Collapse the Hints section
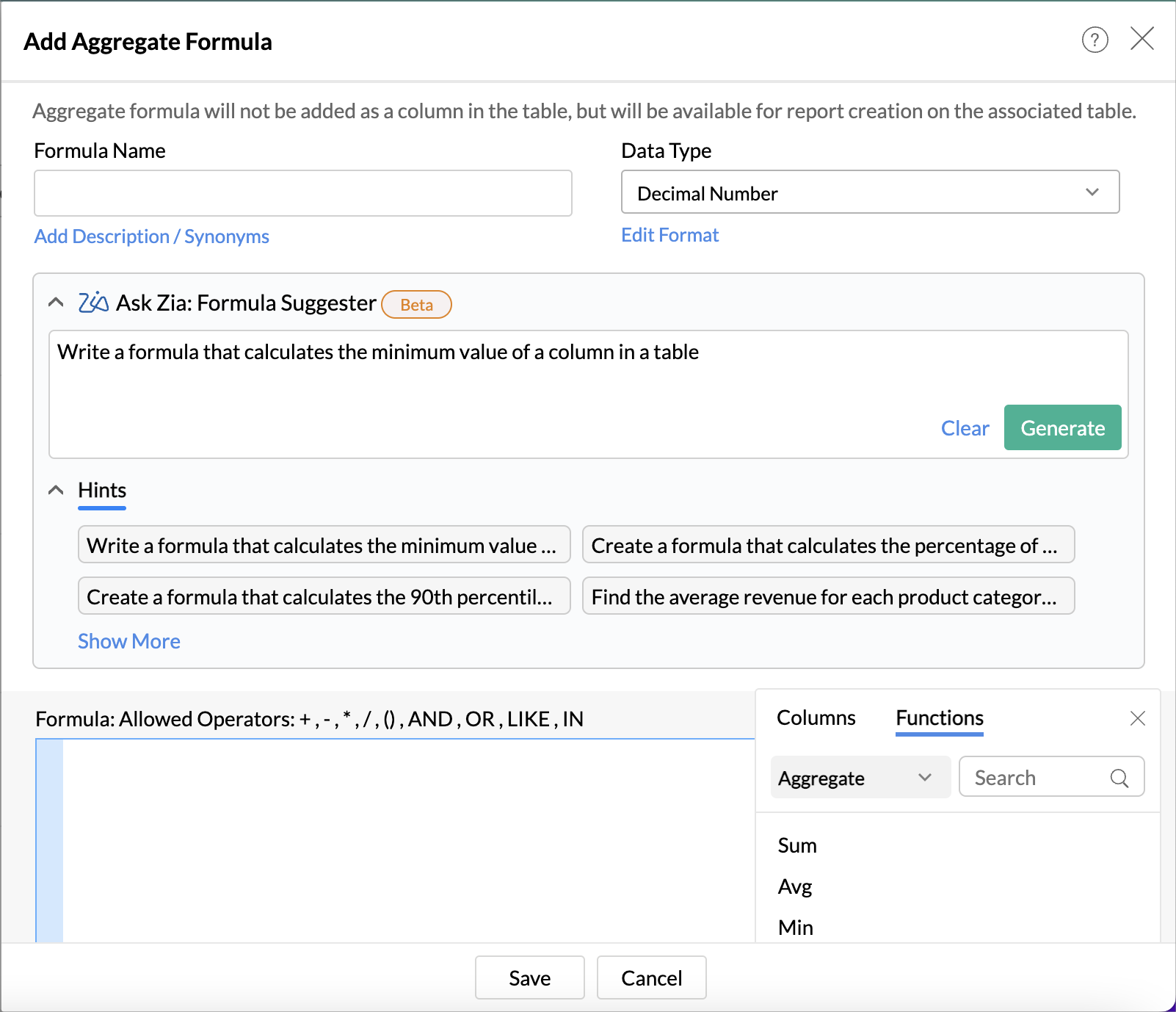The width and height of the screenshot is (1176, 1012). point(56,489)
